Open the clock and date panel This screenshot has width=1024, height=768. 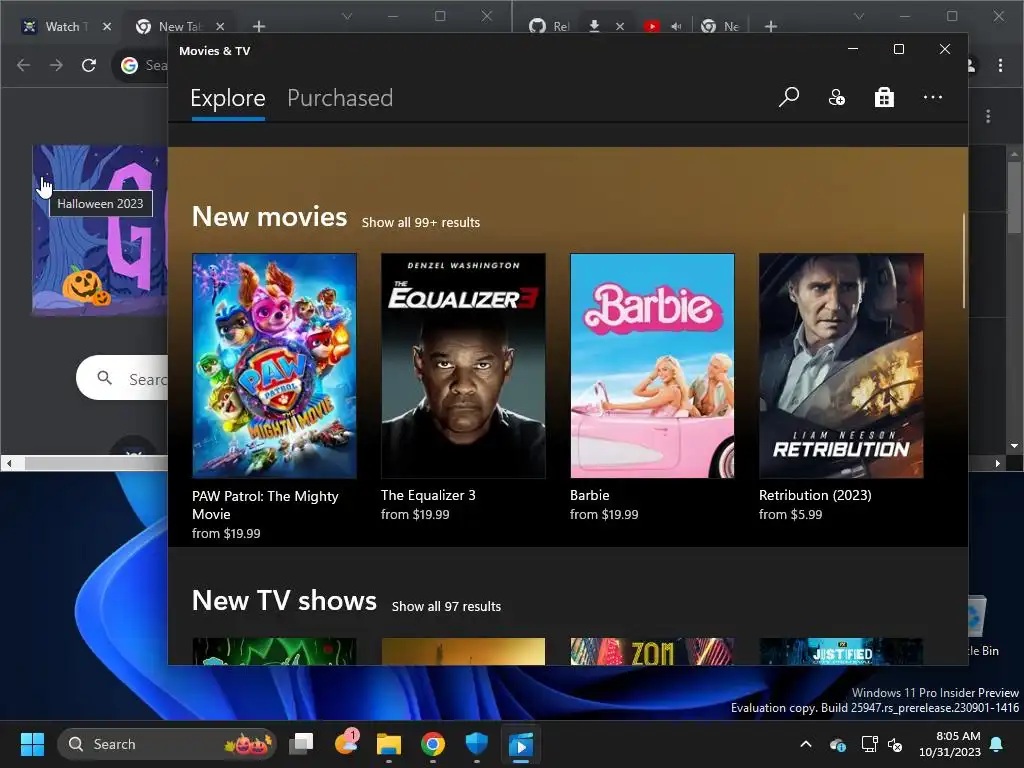tap(950, 744)
